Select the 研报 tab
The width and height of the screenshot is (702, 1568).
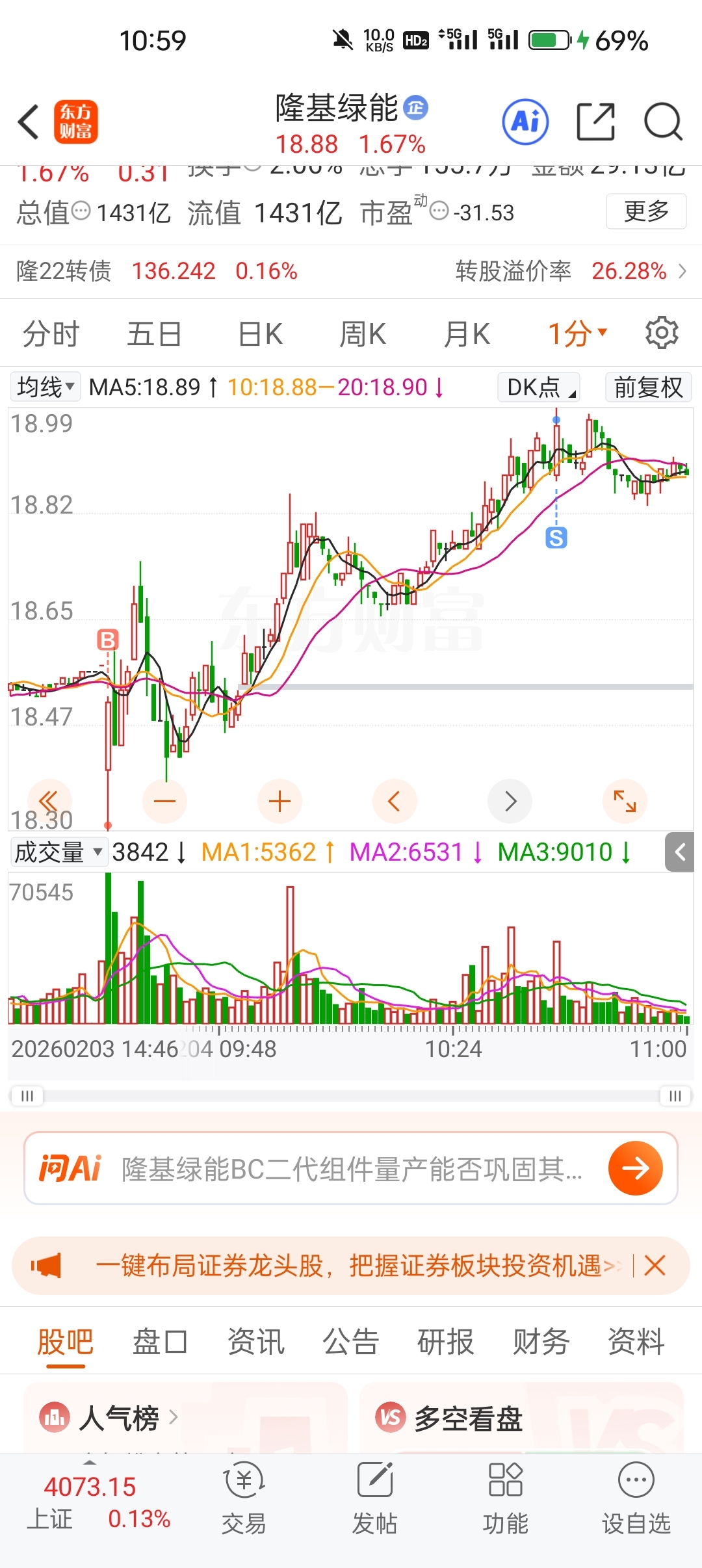tap(446, 1341)
